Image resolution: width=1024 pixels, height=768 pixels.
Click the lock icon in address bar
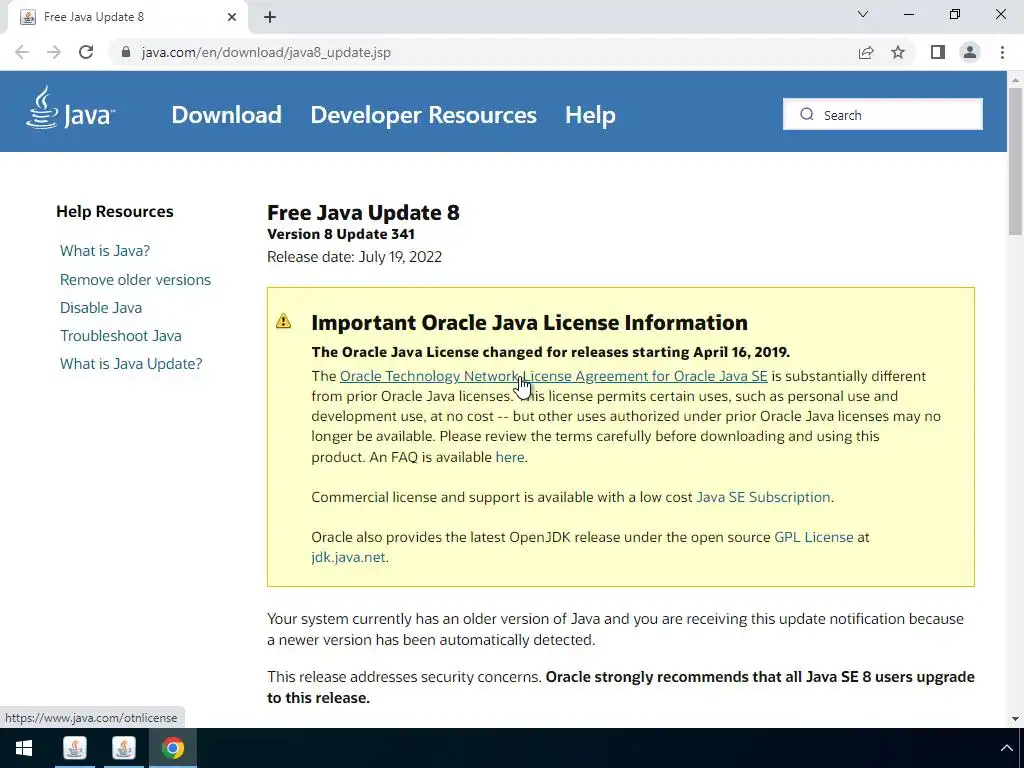125,52
